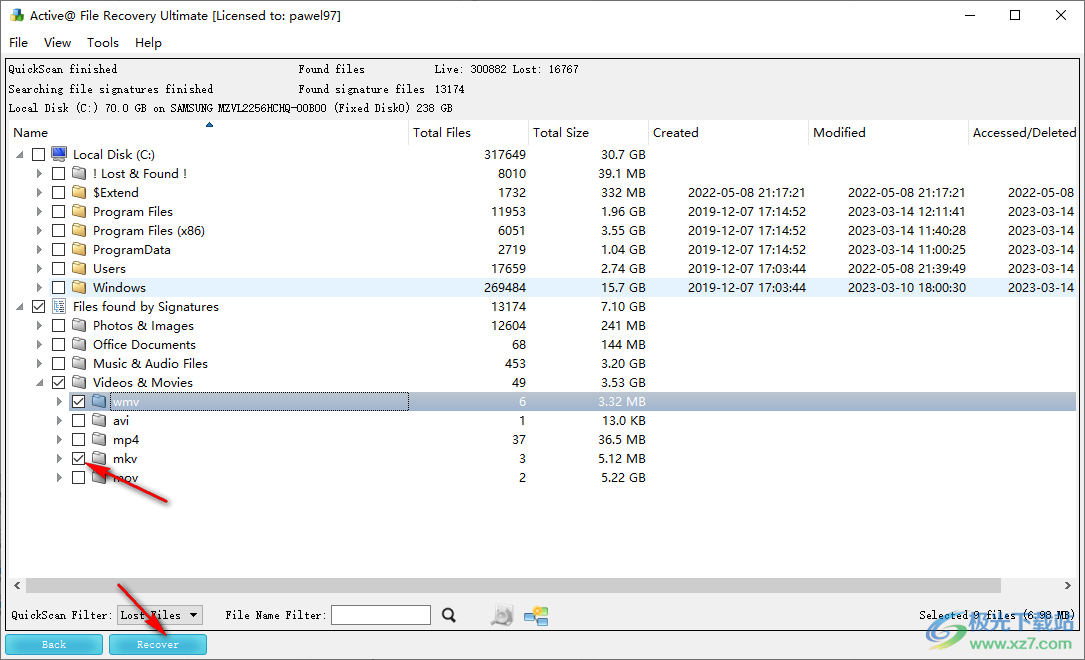Check the ! Lost & Found ! checkbox
The image size is (1085, 660).
click(x=59, y=173)
